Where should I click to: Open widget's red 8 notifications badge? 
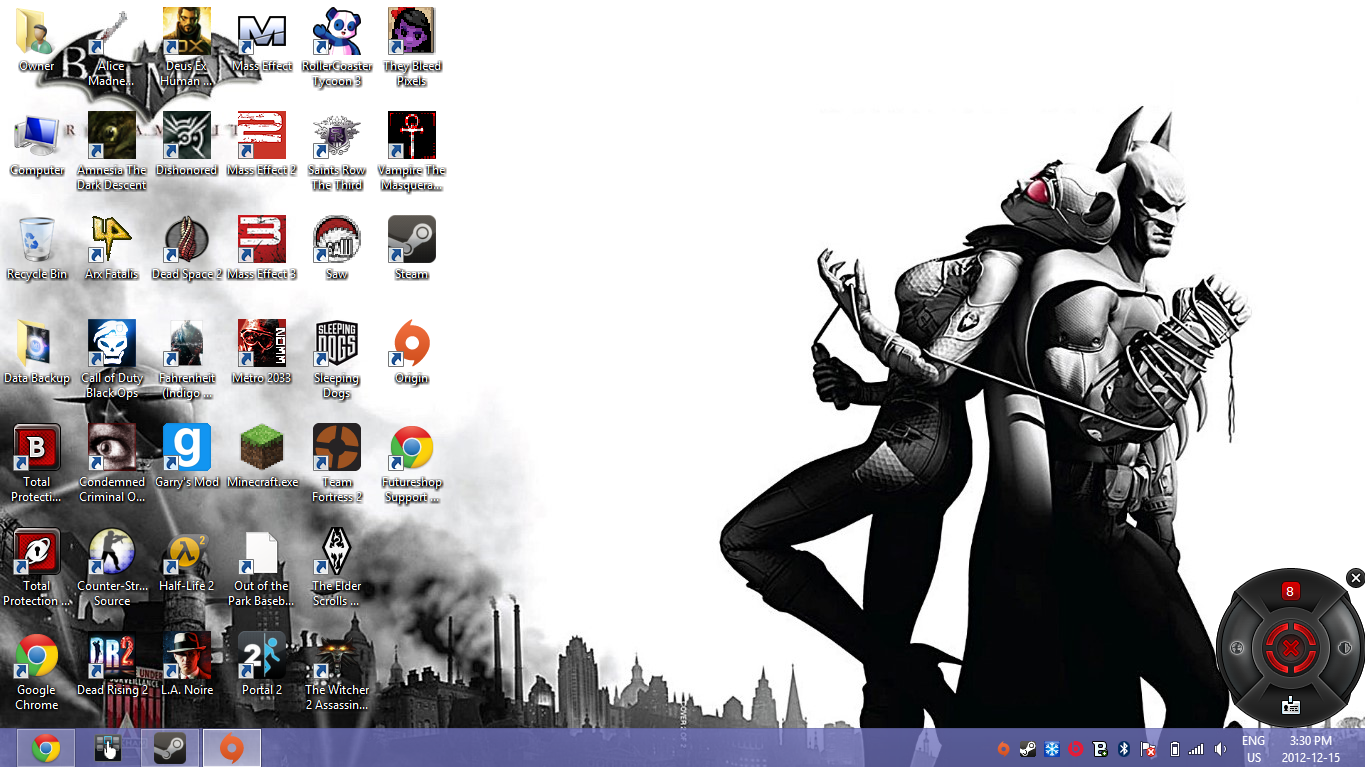[1290, 591]
